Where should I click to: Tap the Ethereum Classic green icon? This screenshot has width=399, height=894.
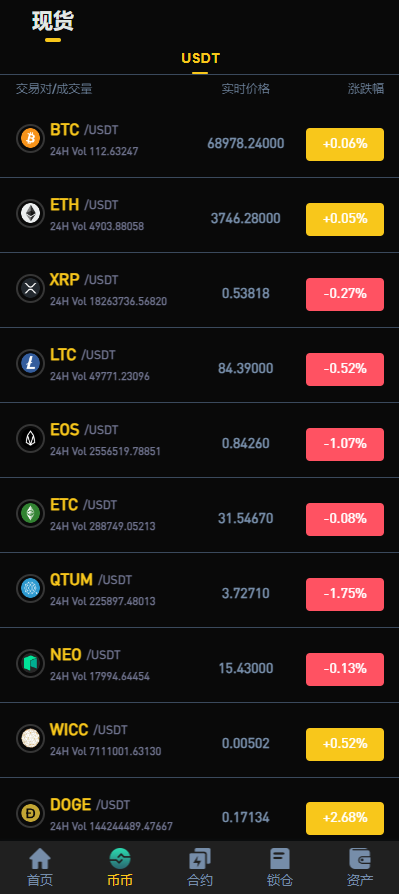(30, 513)
